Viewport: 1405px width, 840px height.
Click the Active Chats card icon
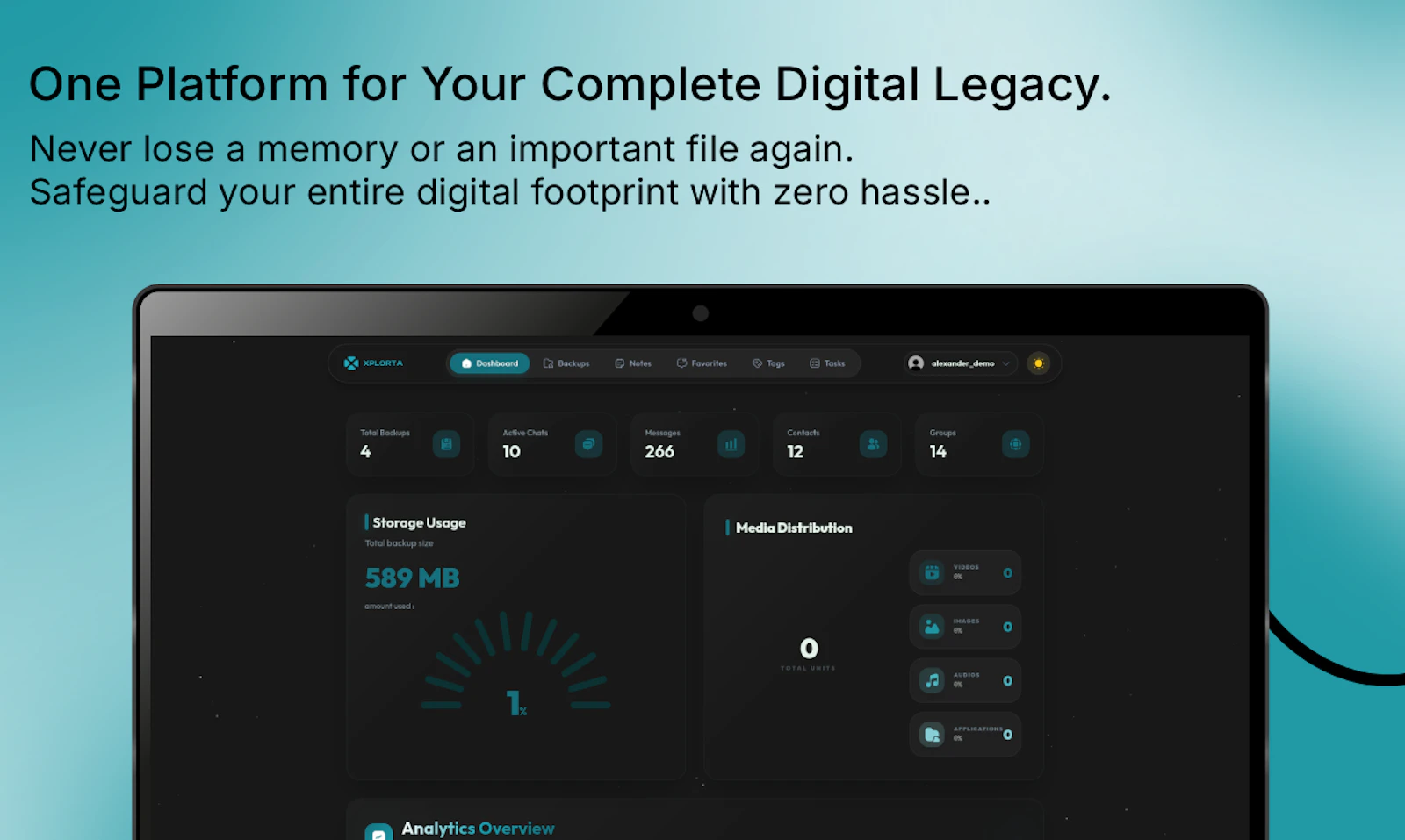(588, 444)
